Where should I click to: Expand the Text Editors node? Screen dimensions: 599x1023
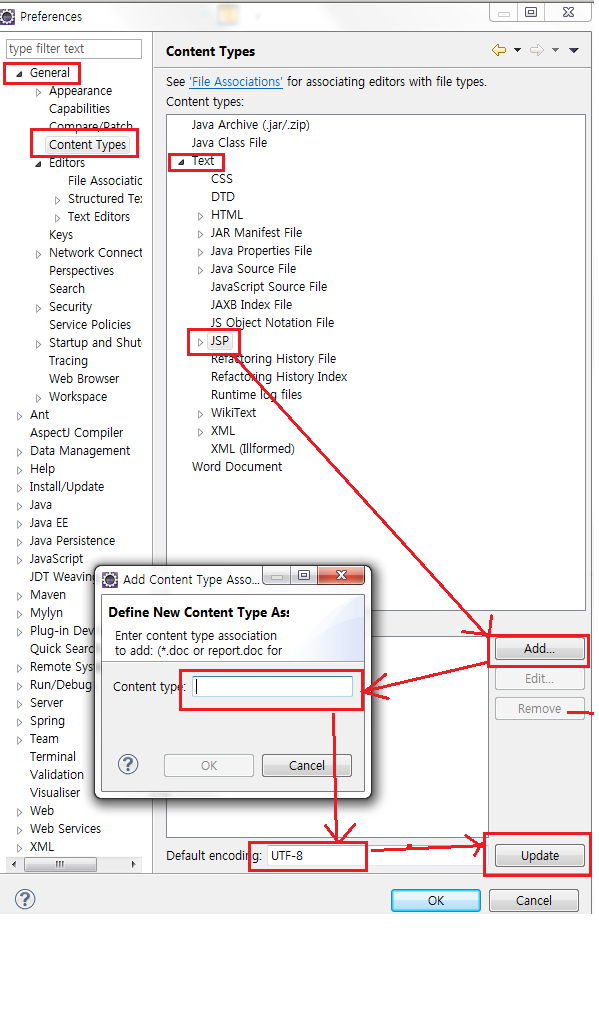tap(57, 218)
